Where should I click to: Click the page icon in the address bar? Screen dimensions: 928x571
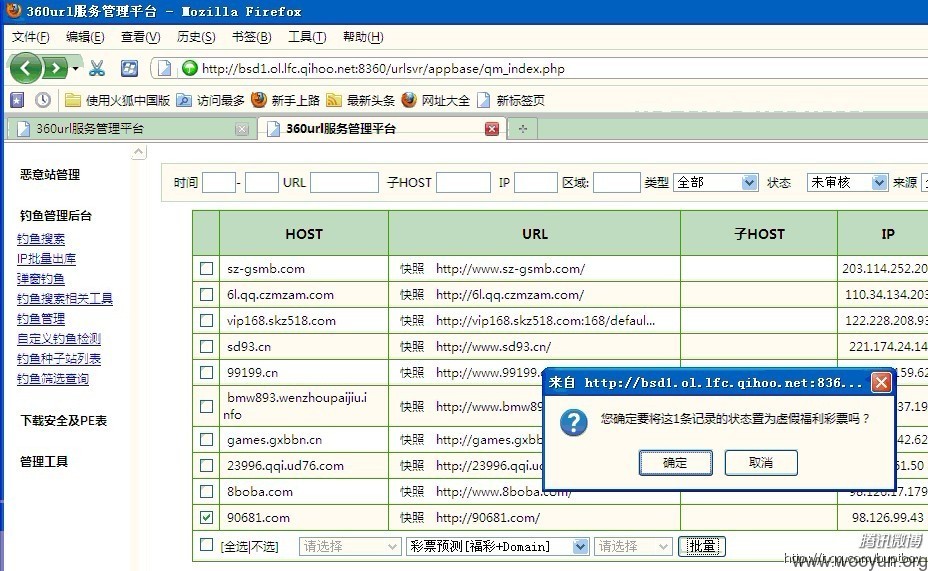click(165, 69)
